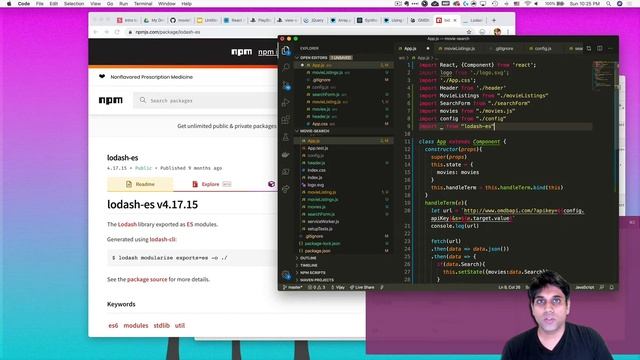Split the editor with the split icon

[600, 48]
